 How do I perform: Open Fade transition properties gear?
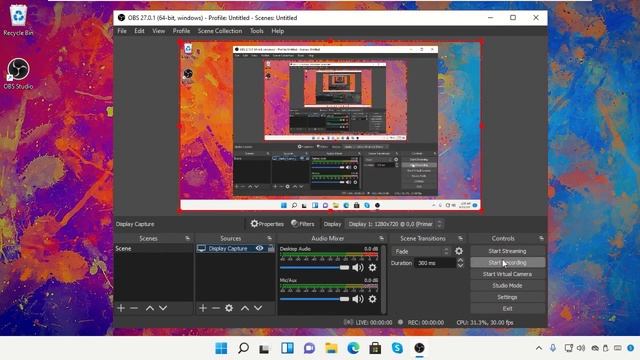coord(459,251)
